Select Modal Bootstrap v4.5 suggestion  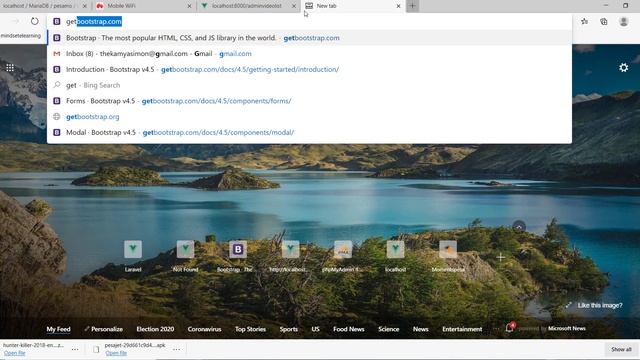pyautogui.click(x=309, y=132)
